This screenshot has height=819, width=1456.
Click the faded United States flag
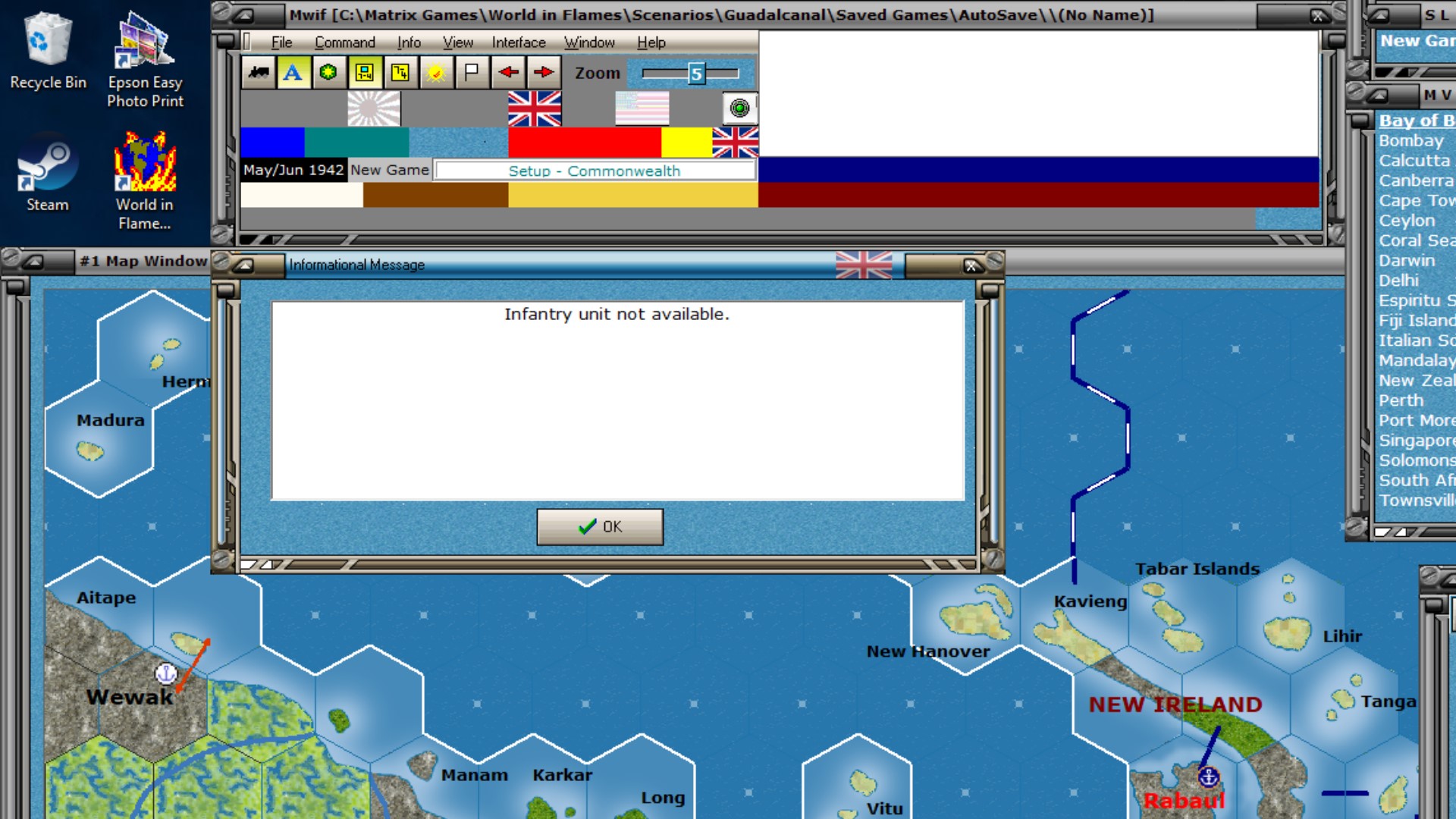642,108
